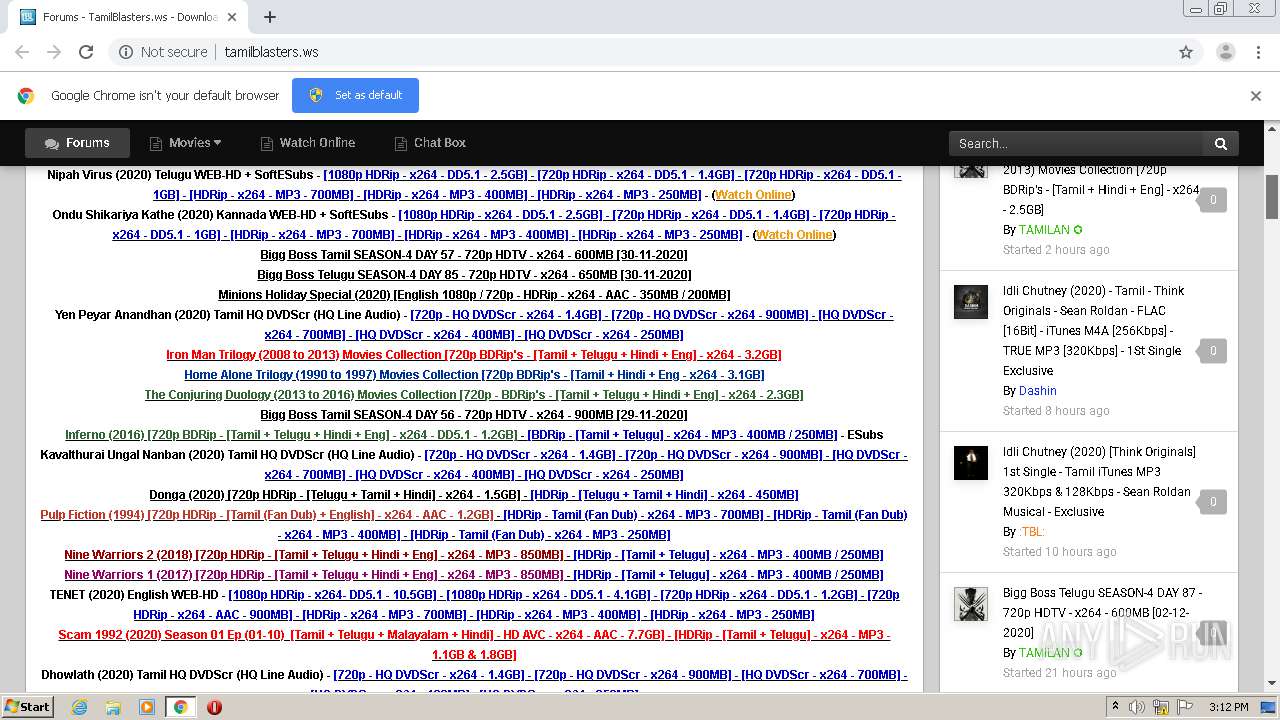This screenshot has height=720, width=1280.
Task: Open Windows Explorer folder in taskbar
Action: tap(113, 707)
